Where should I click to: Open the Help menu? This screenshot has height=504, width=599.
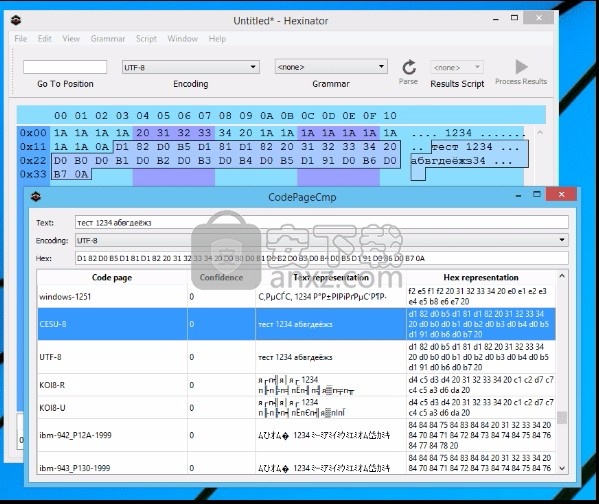point(217,39)
